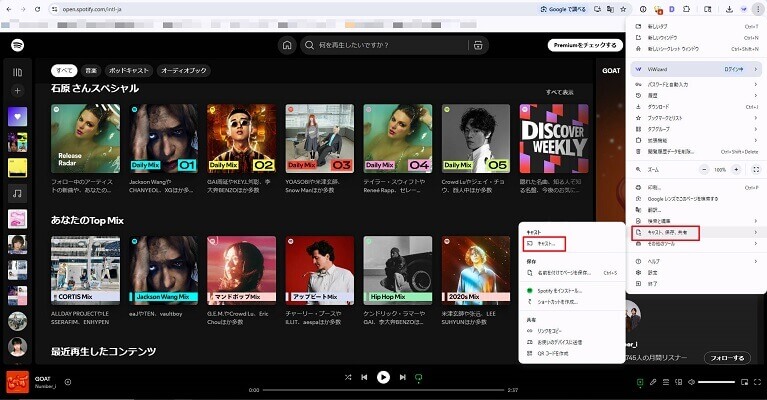The image size is (767, 400).
Task: Select 新しいタブ in Chrome menu
Action: point(697,26)
